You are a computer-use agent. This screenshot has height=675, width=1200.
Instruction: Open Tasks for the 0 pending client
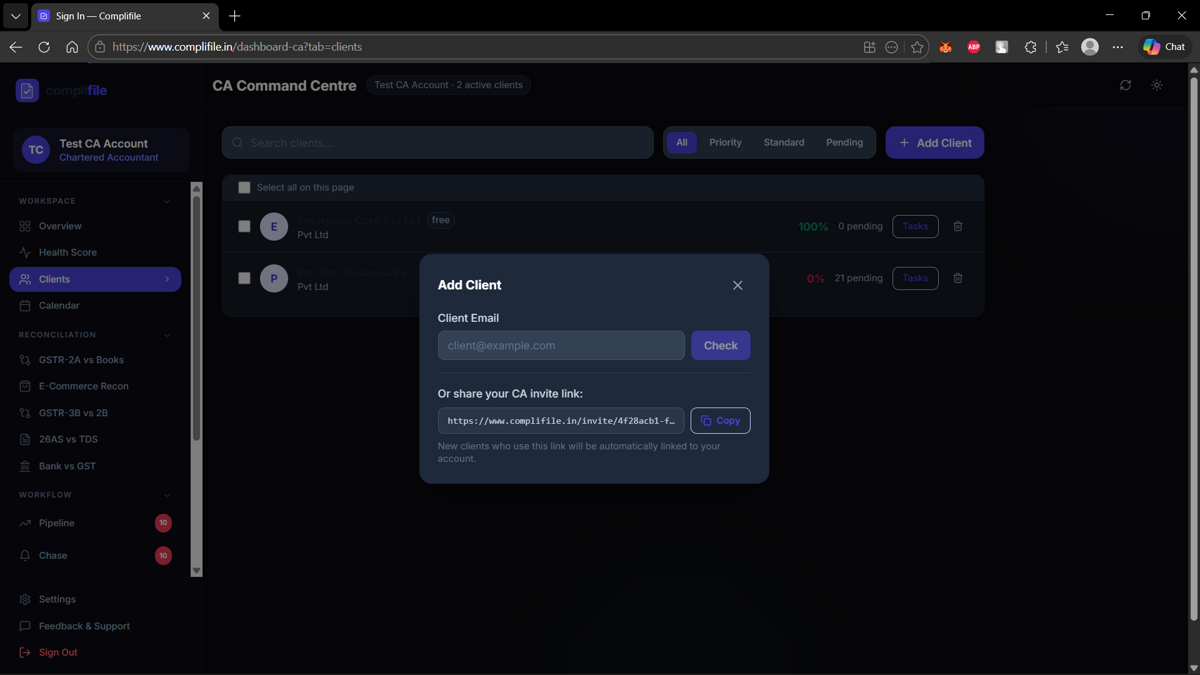915,226
